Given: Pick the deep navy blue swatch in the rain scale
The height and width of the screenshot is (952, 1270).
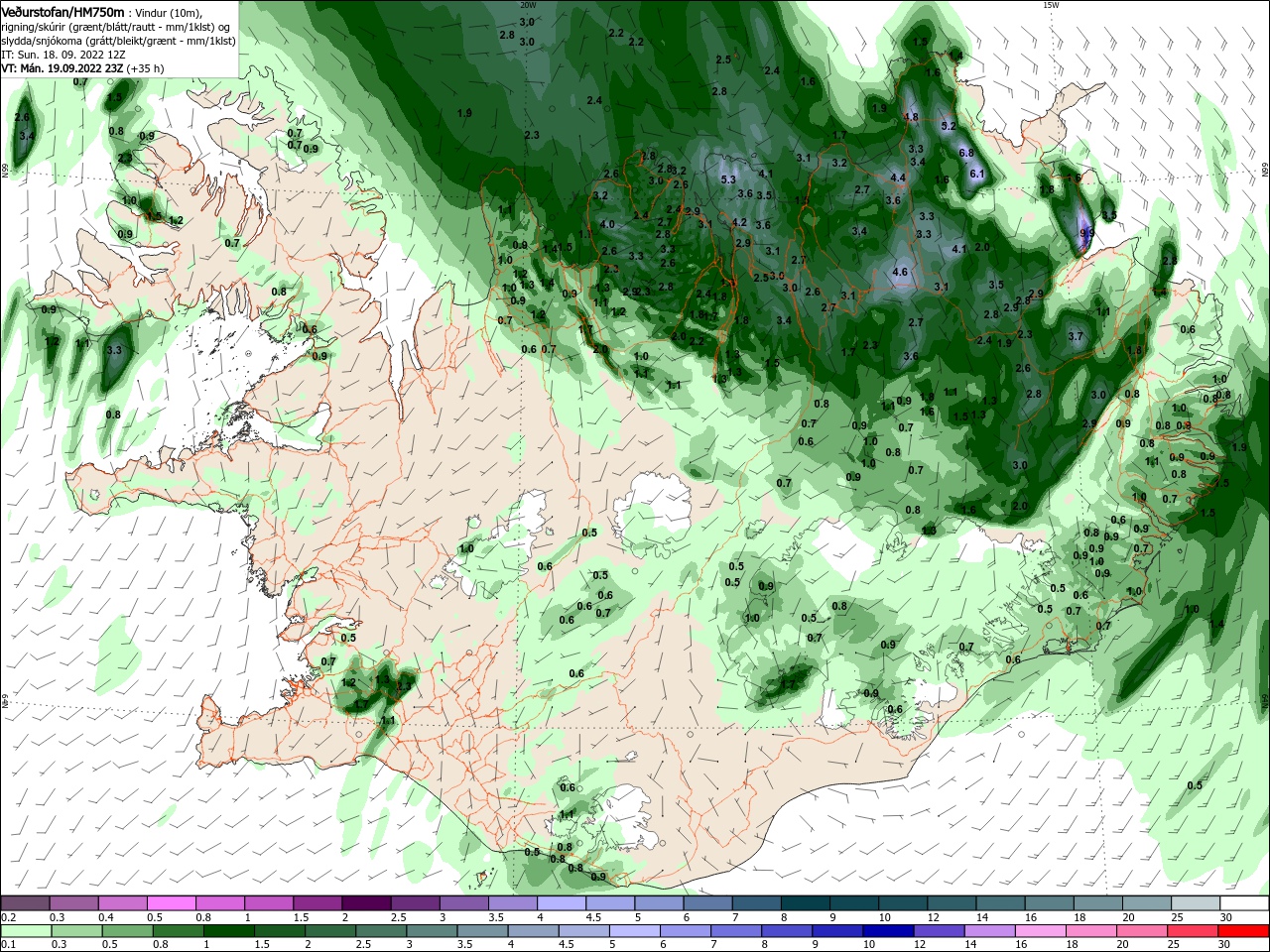Looking at the screenshot, I should 886,931.
